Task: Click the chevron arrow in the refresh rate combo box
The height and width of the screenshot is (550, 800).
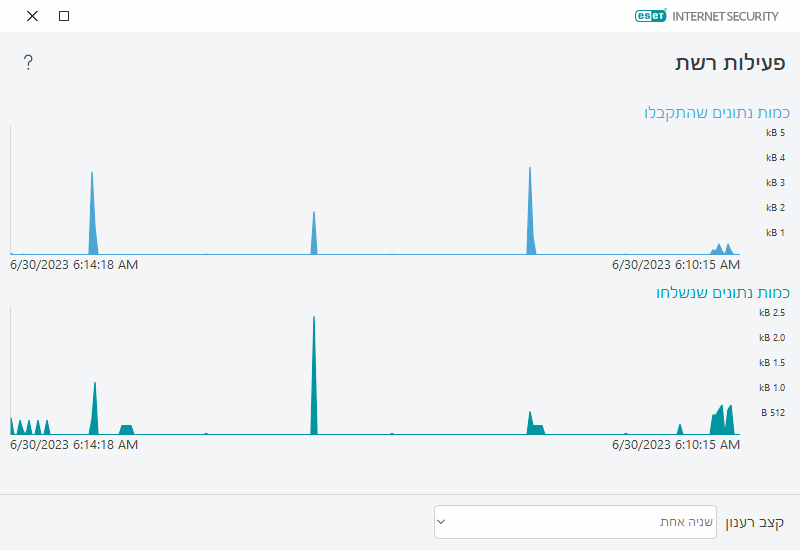Action: (441, 522)
